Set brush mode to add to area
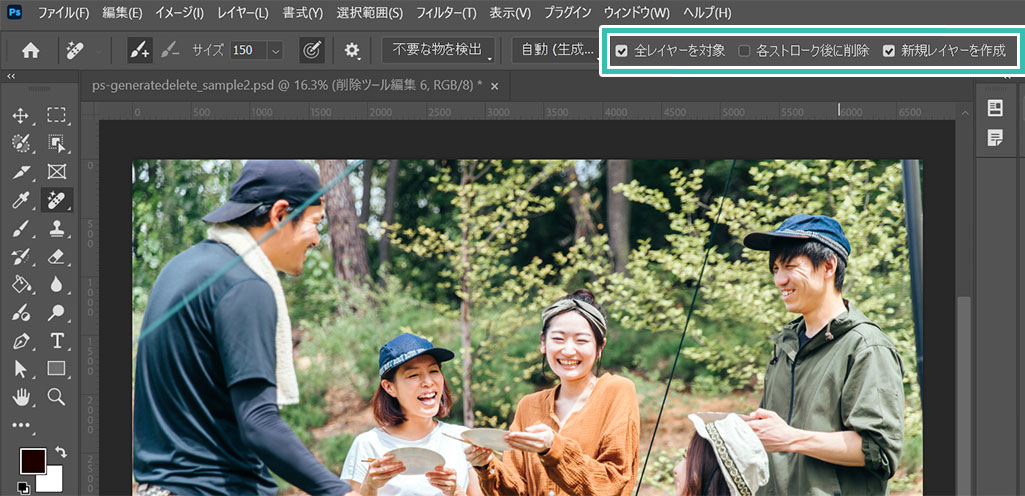The image size is (1025, 496). pyautogui.click(x=140, y=50)
